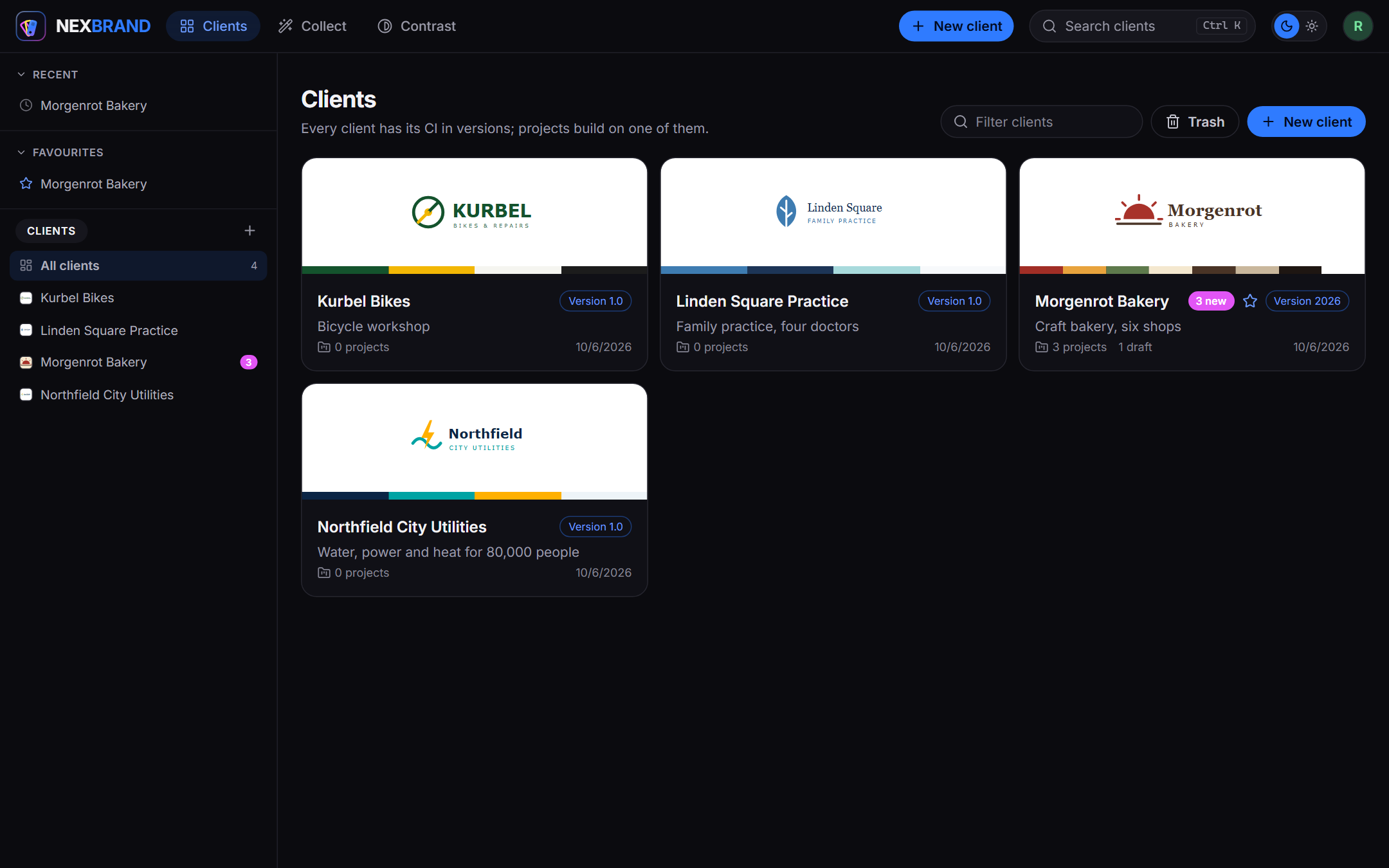Click teal swatch in Northfield palette strip

[x=431, y=496]
